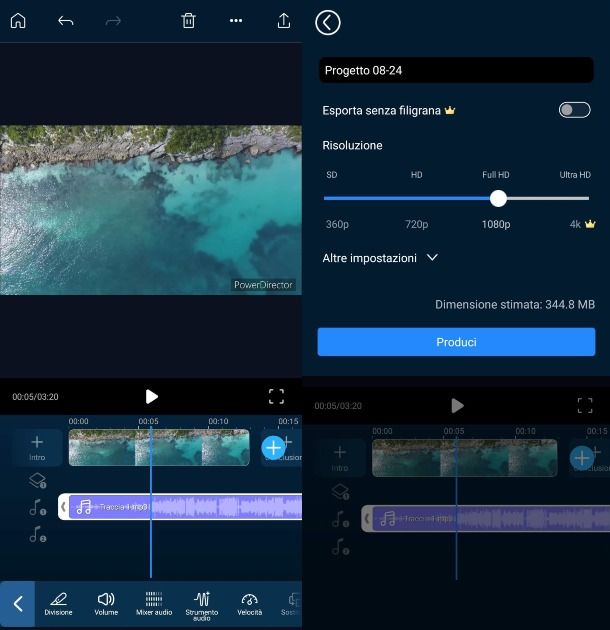Select audio track 1 note icon
This screenshot has width=610, height=630.
point(37,507)
